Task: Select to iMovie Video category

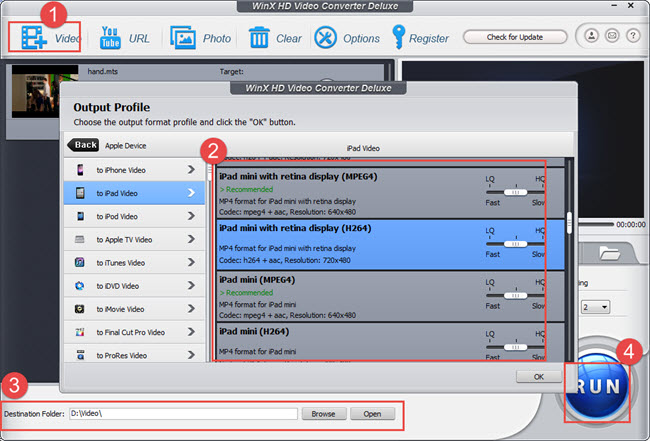Action: (134, 309)
